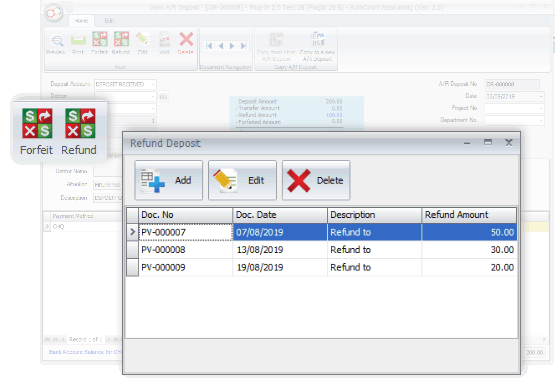
Task: Select the PV-000007 document number cell
Action: click(185, 232)
